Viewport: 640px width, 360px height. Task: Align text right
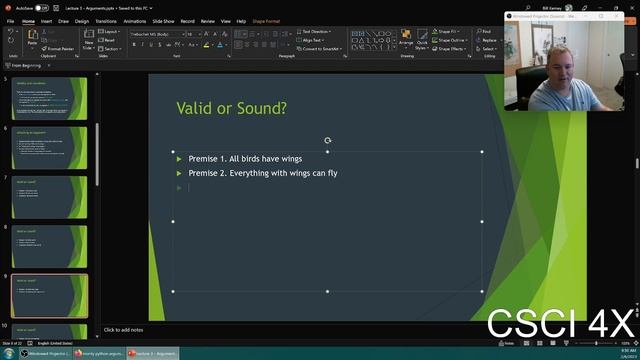coord(256,45)
